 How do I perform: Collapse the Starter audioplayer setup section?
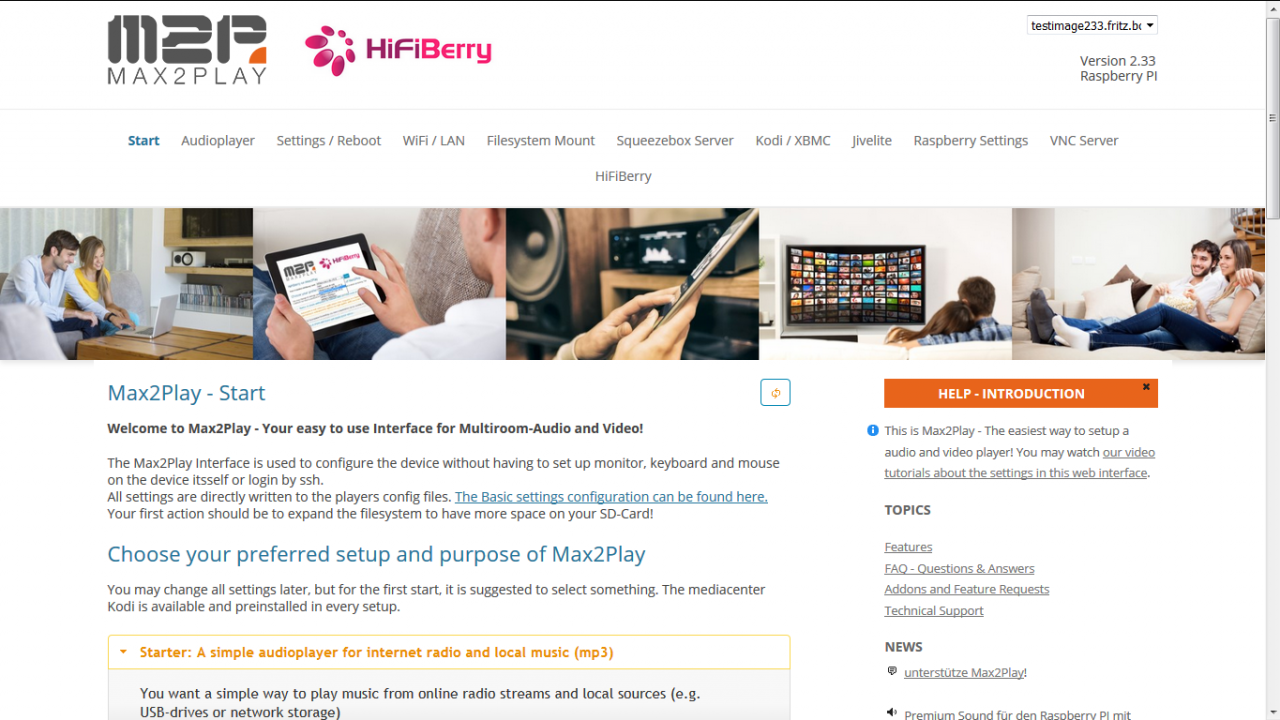(x=449, y=652)
